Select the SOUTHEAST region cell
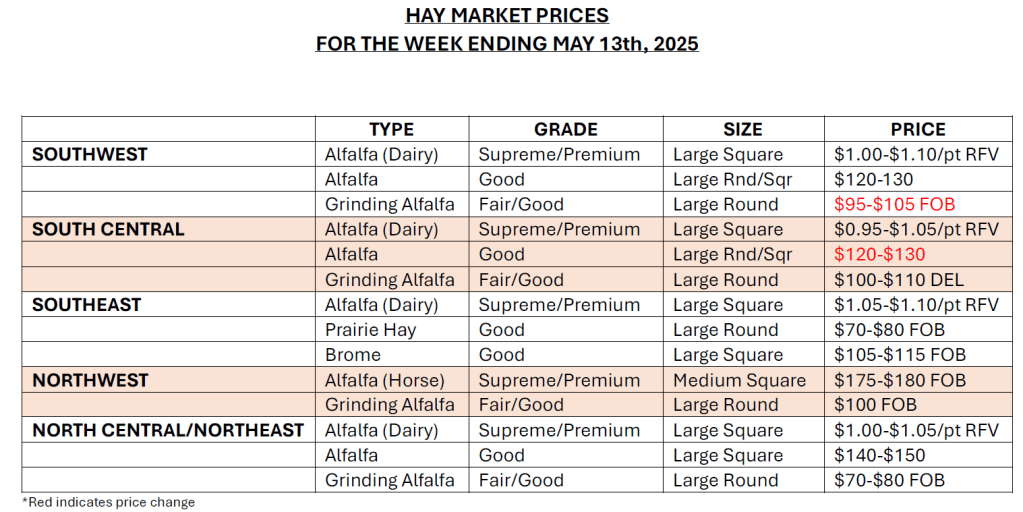This screenshot has width=1023, height=512. tap(87, 304)
